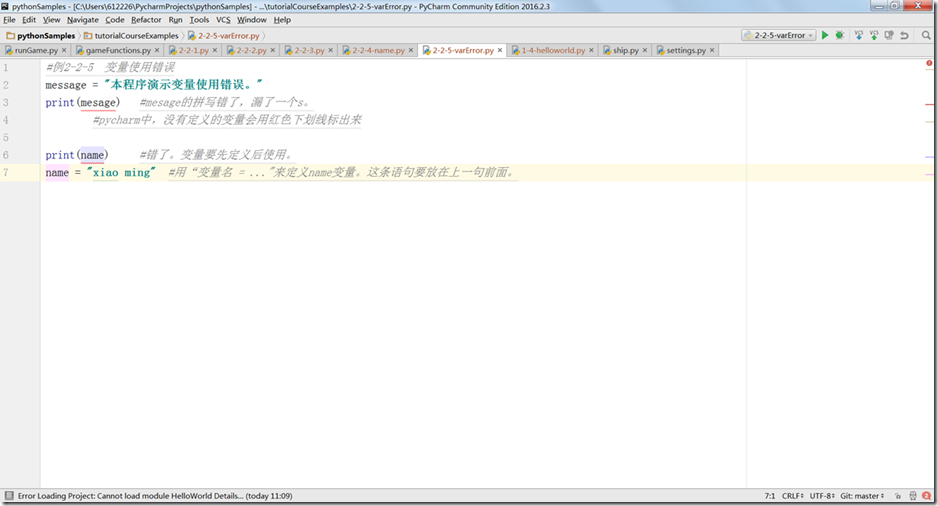Click the word message on line 2
Viewport: 938px width, 506px height.
coord(66,85)
